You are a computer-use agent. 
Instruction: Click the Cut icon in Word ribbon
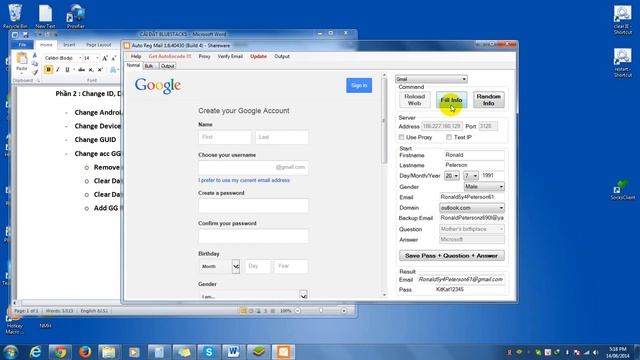pyautogui.click(x=35, y=55)
